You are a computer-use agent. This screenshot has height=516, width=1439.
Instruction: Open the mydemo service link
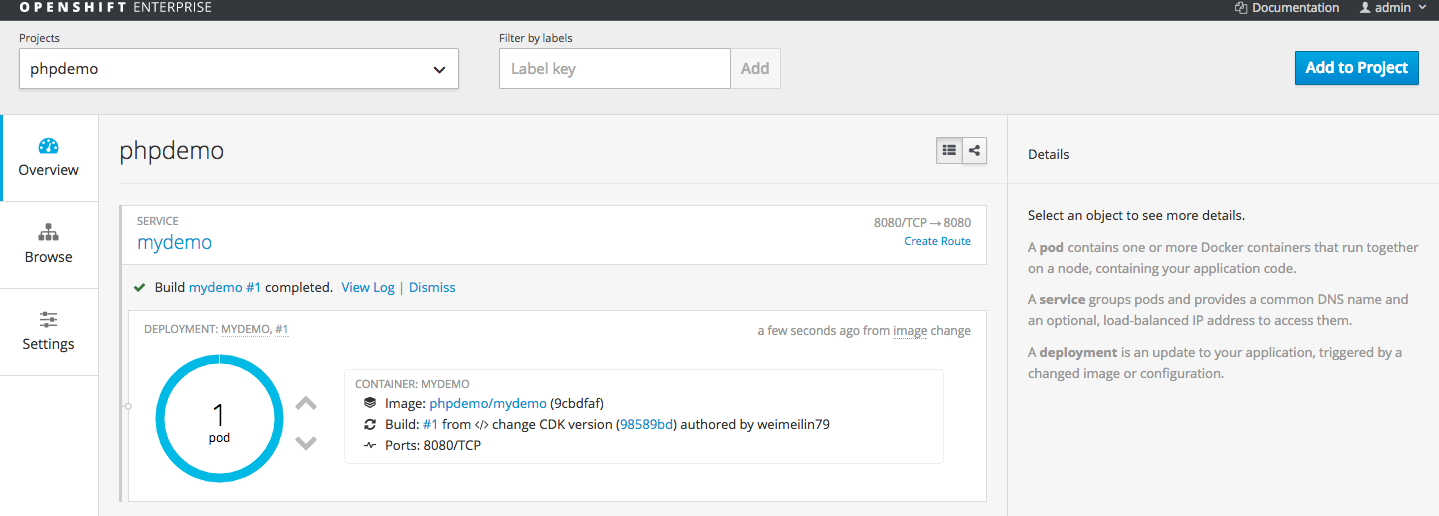tap(174, 243)
